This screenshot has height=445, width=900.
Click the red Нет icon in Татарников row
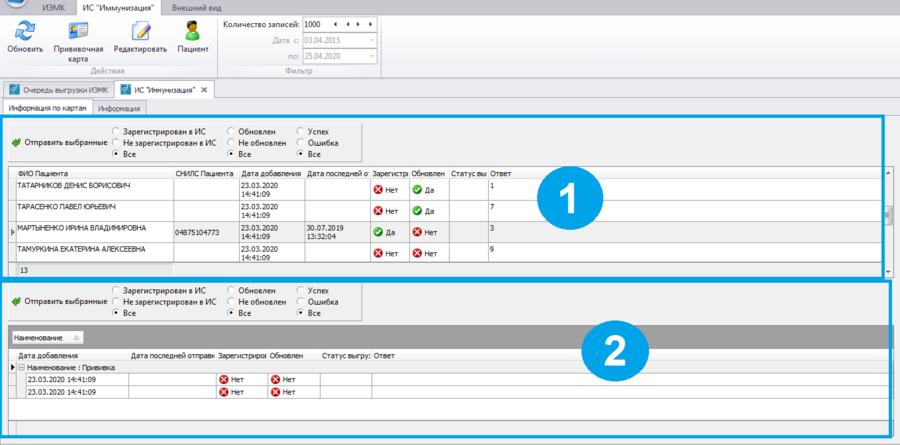point(378,189)
